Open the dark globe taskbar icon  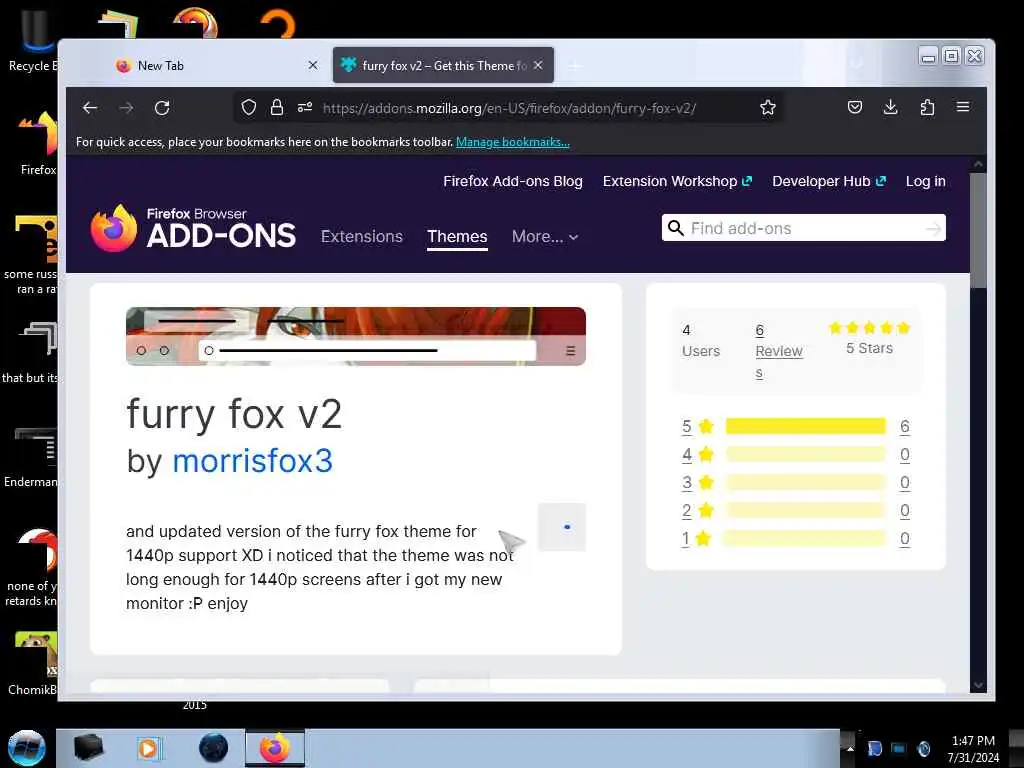coord(213,748)
